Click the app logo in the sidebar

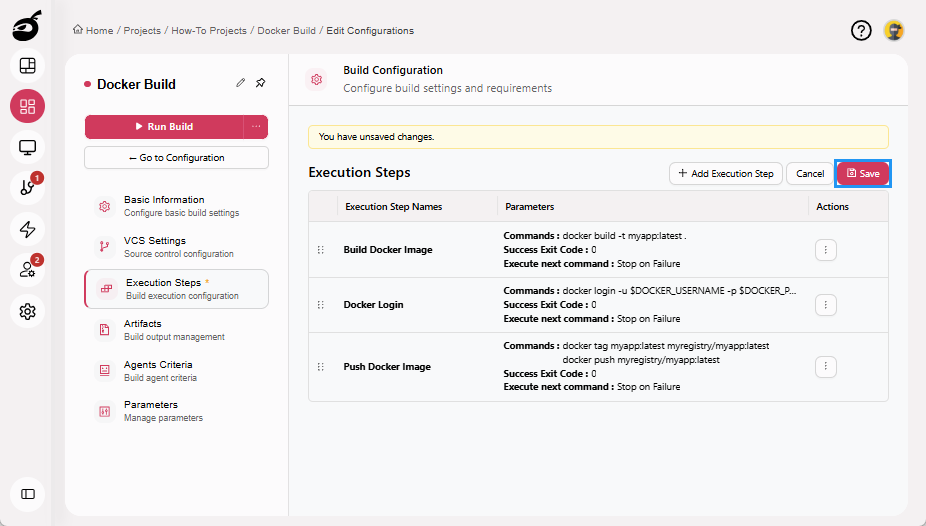(x=27, y=26)
